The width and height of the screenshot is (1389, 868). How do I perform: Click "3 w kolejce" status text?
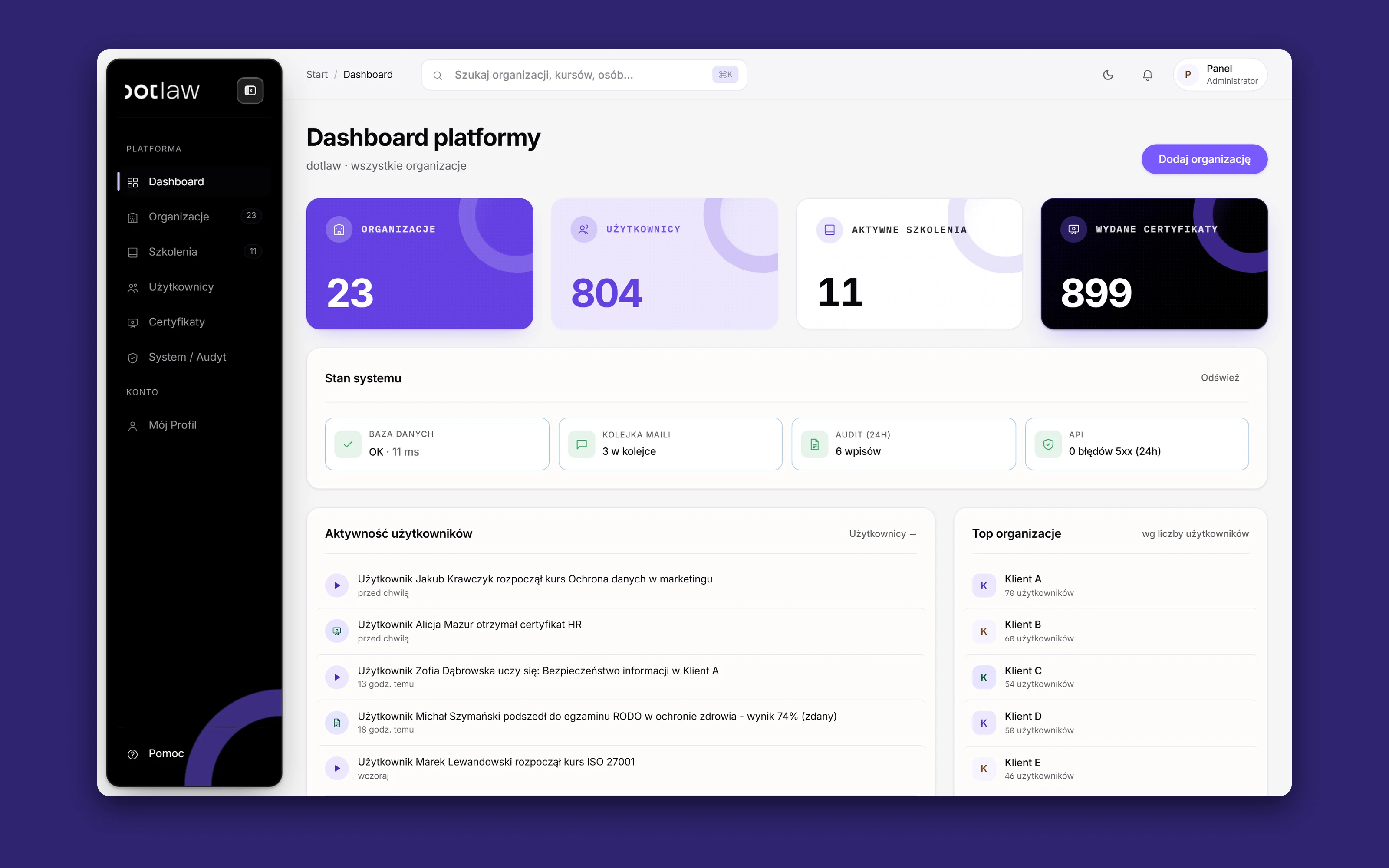629,451
